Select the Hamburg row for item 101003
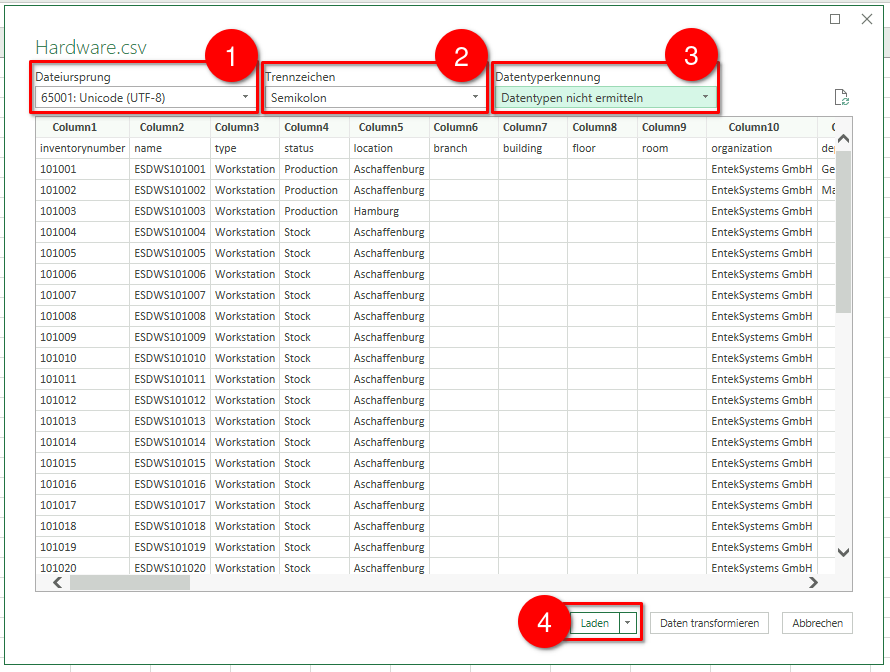890x672 pixels. [374, 211]
